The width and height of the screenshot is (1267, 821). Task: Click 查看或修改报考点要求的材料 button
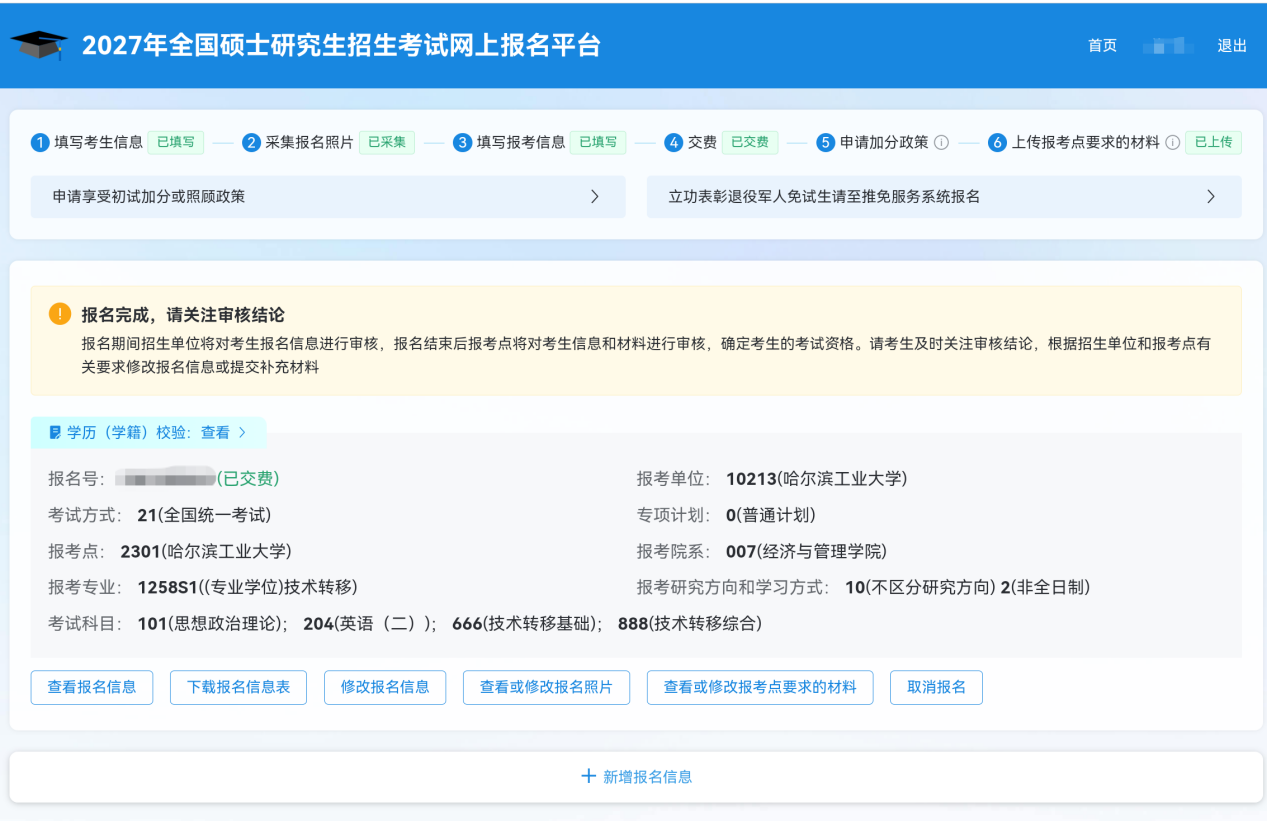click(760, 687)
